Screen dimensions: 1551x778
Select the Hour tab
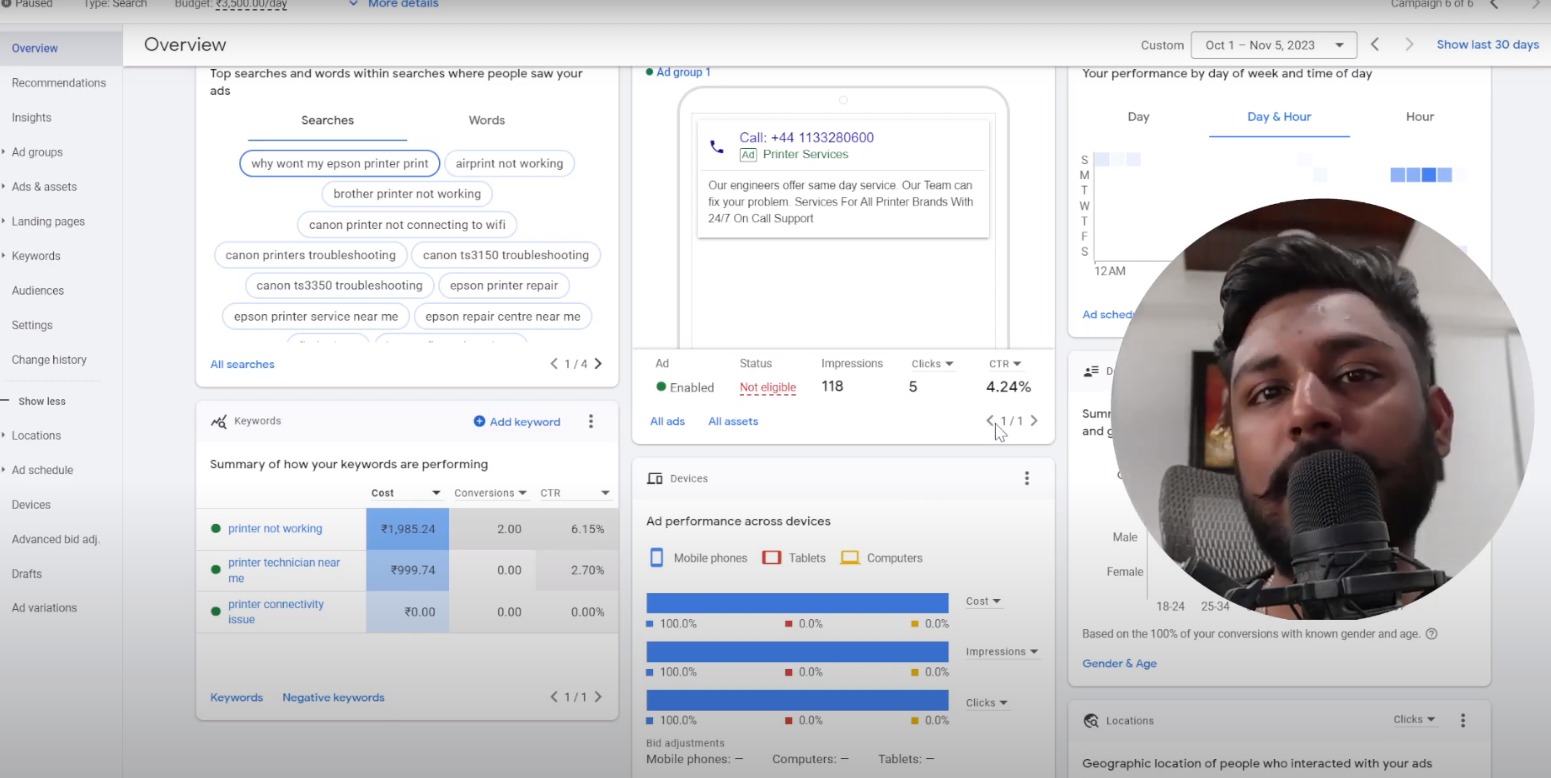click(x=1419, y=117)
